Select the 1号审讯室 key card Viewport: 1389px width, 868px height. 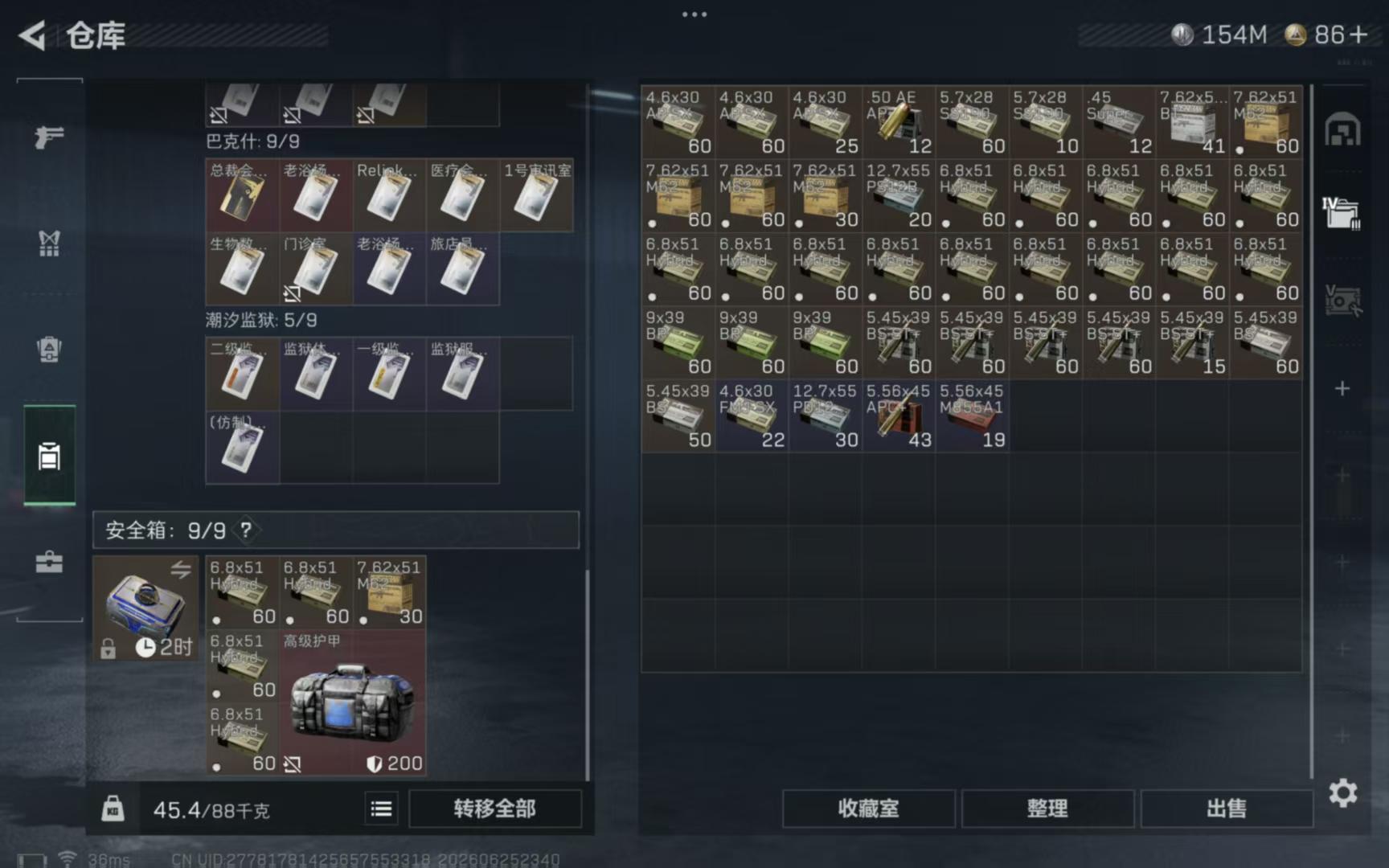click(x=537, y=195)
